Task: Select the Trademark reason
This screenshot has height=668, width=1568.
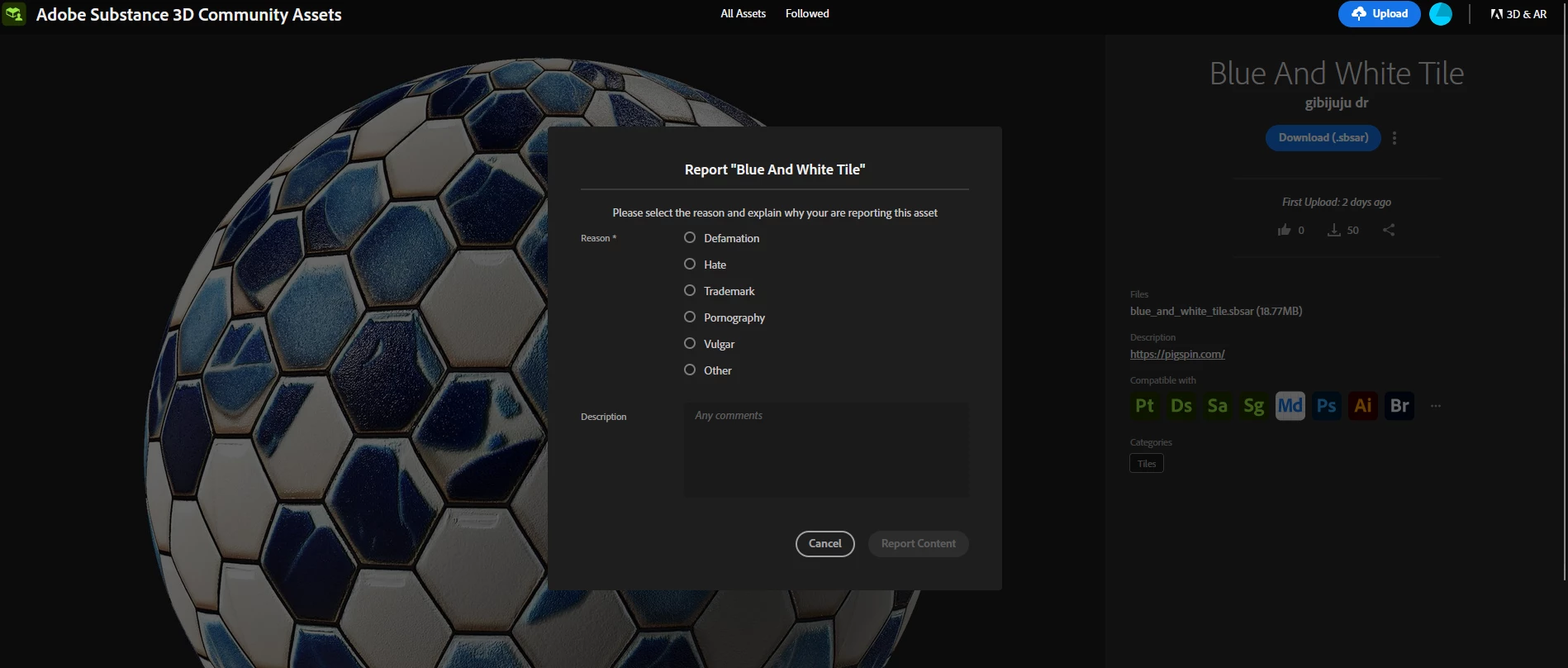Action: [x=690, y=290]
